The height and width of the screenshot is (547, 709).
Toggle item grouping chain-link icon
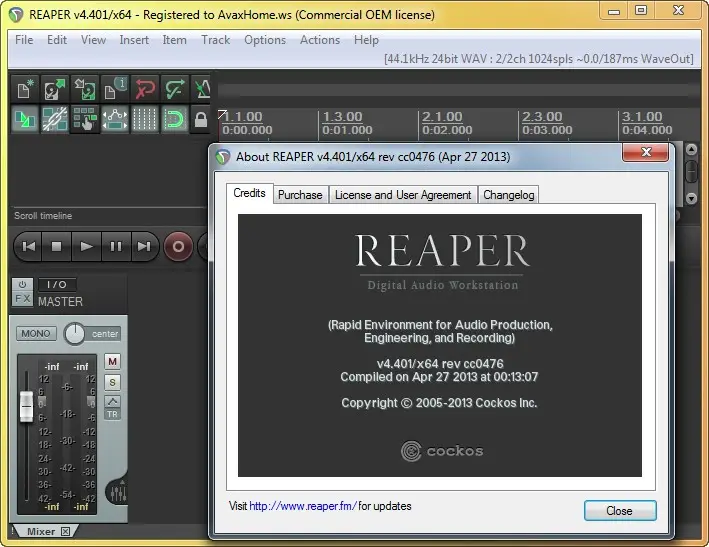pyautogui.click(x=55, y=119)
